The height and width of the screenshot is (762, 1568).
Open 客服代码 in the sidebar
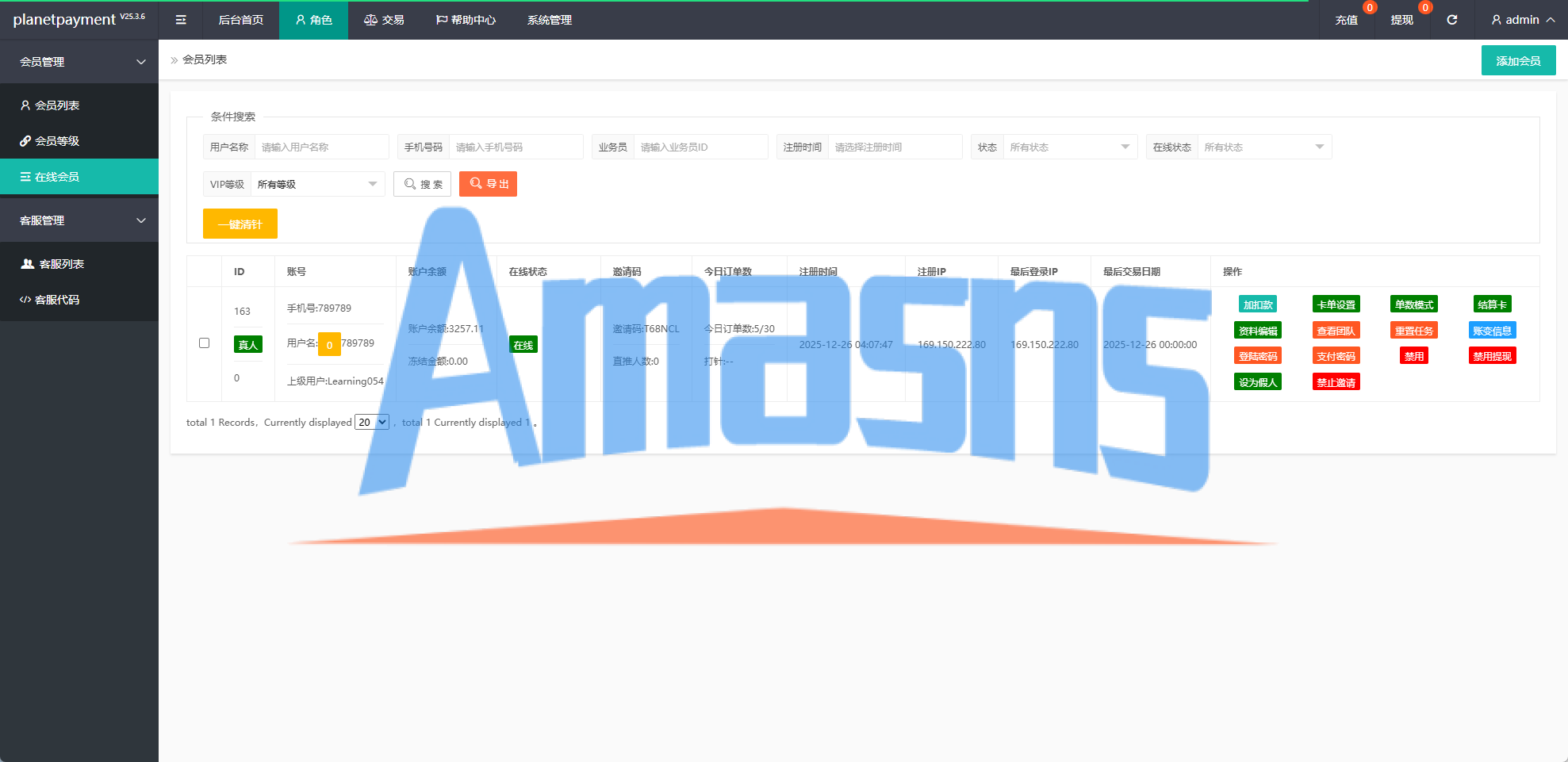point(79,300)
